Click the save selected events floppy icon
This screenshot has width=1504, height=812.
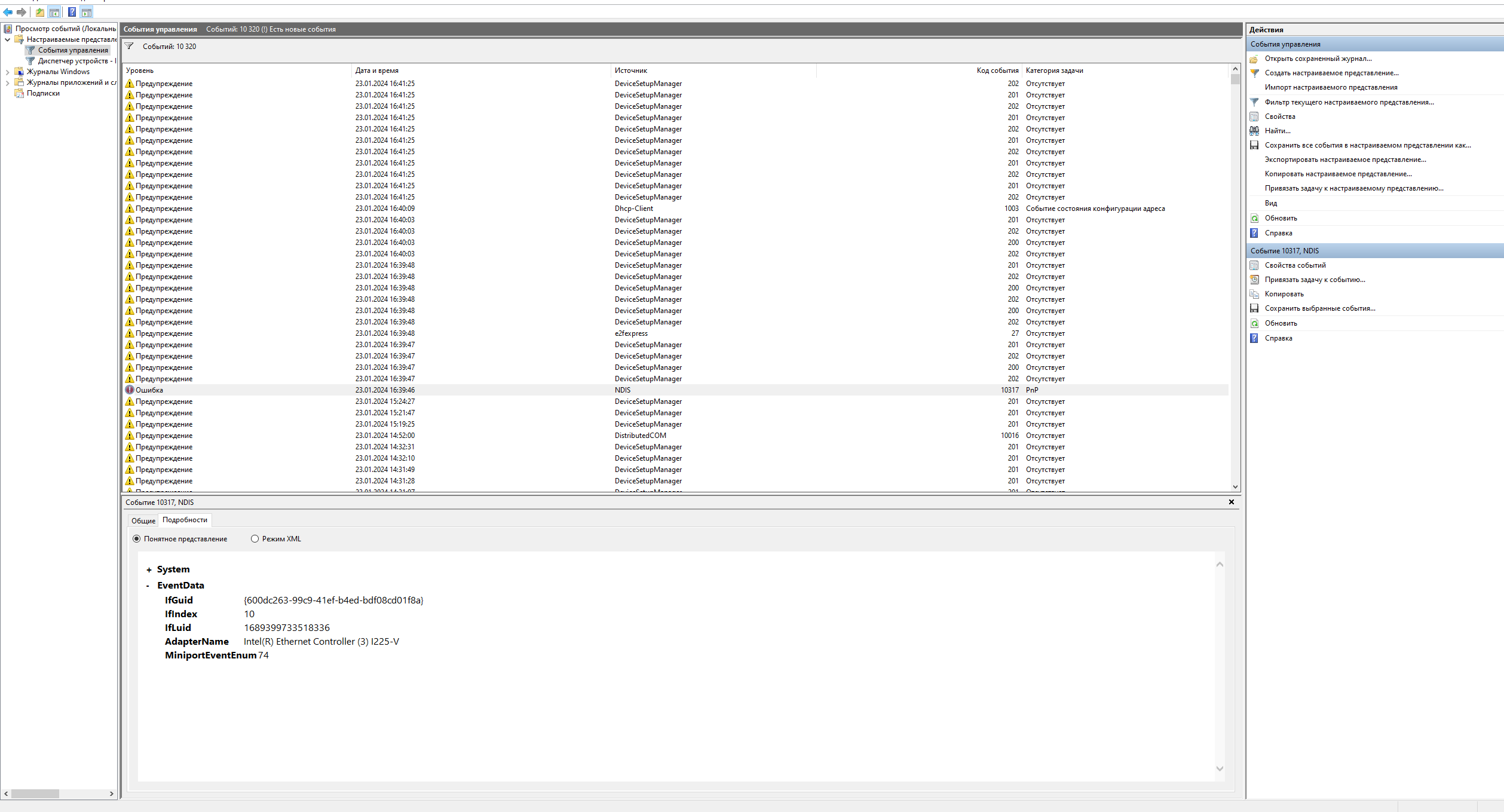point(1254,308)
